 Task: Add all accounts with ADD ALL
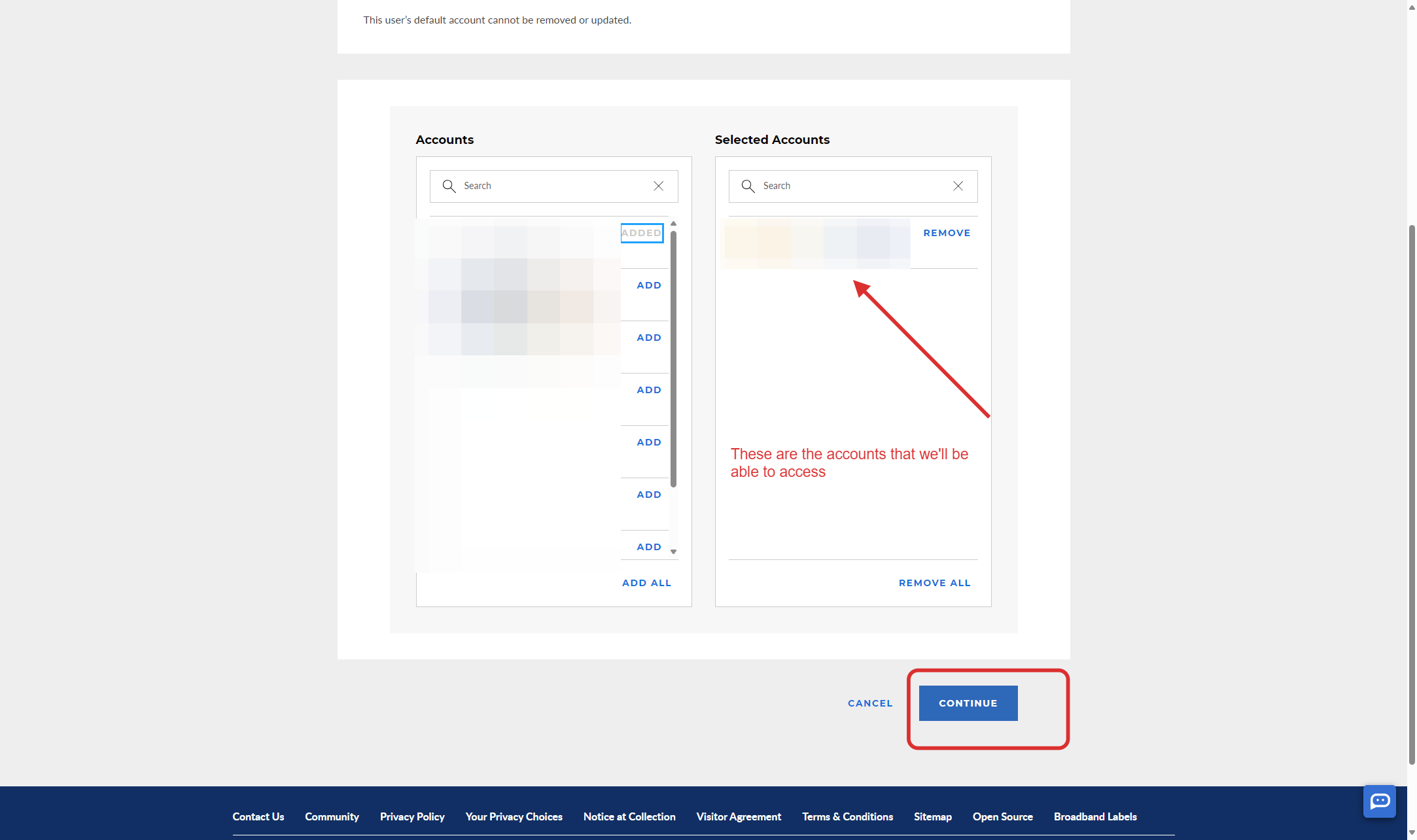click(x=646, y=583)
